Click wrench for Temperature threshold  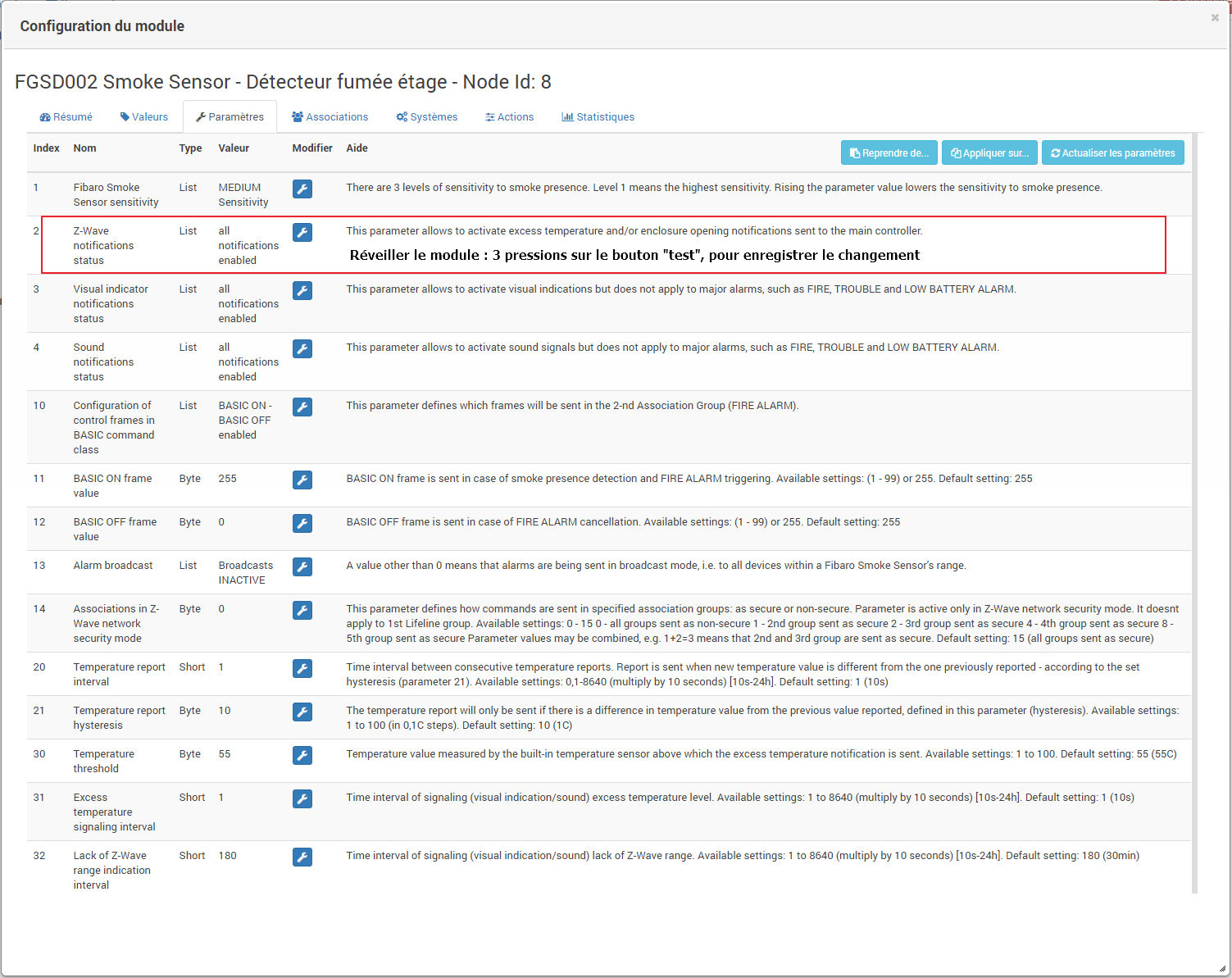(x=302, y=756)
